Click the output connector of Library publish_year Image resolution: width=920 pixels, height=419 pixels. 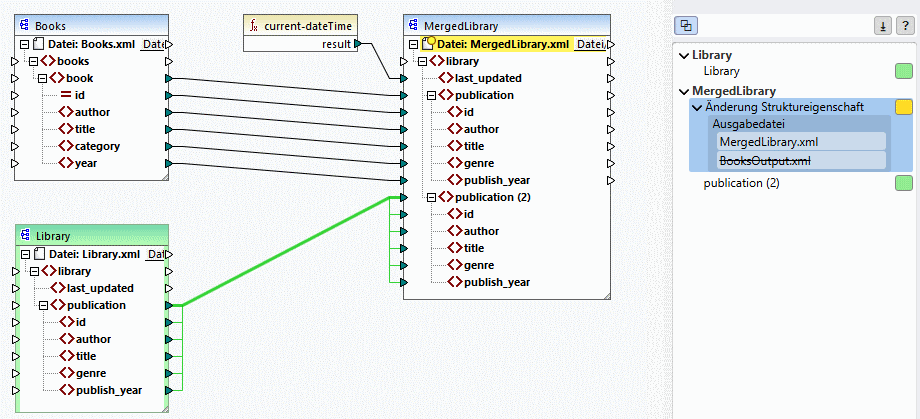tap(169, 390)
